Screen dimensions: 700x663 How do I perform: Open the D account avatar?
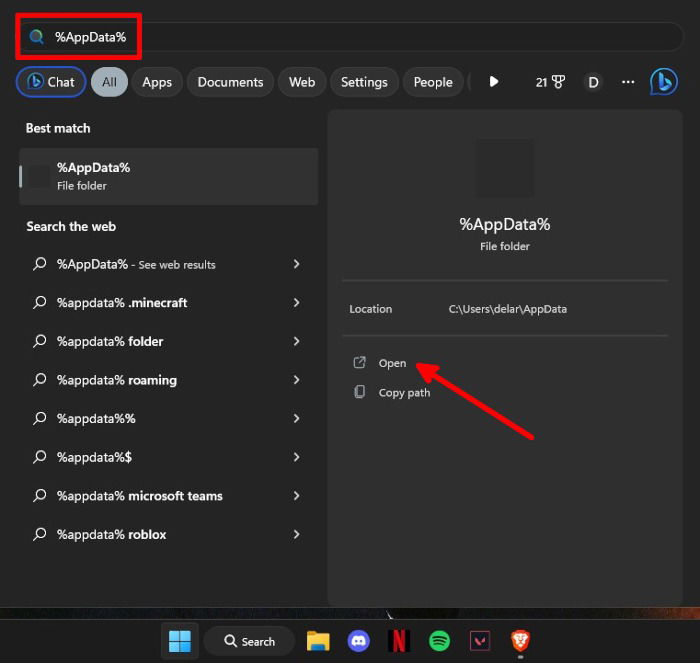pos(593,82)
